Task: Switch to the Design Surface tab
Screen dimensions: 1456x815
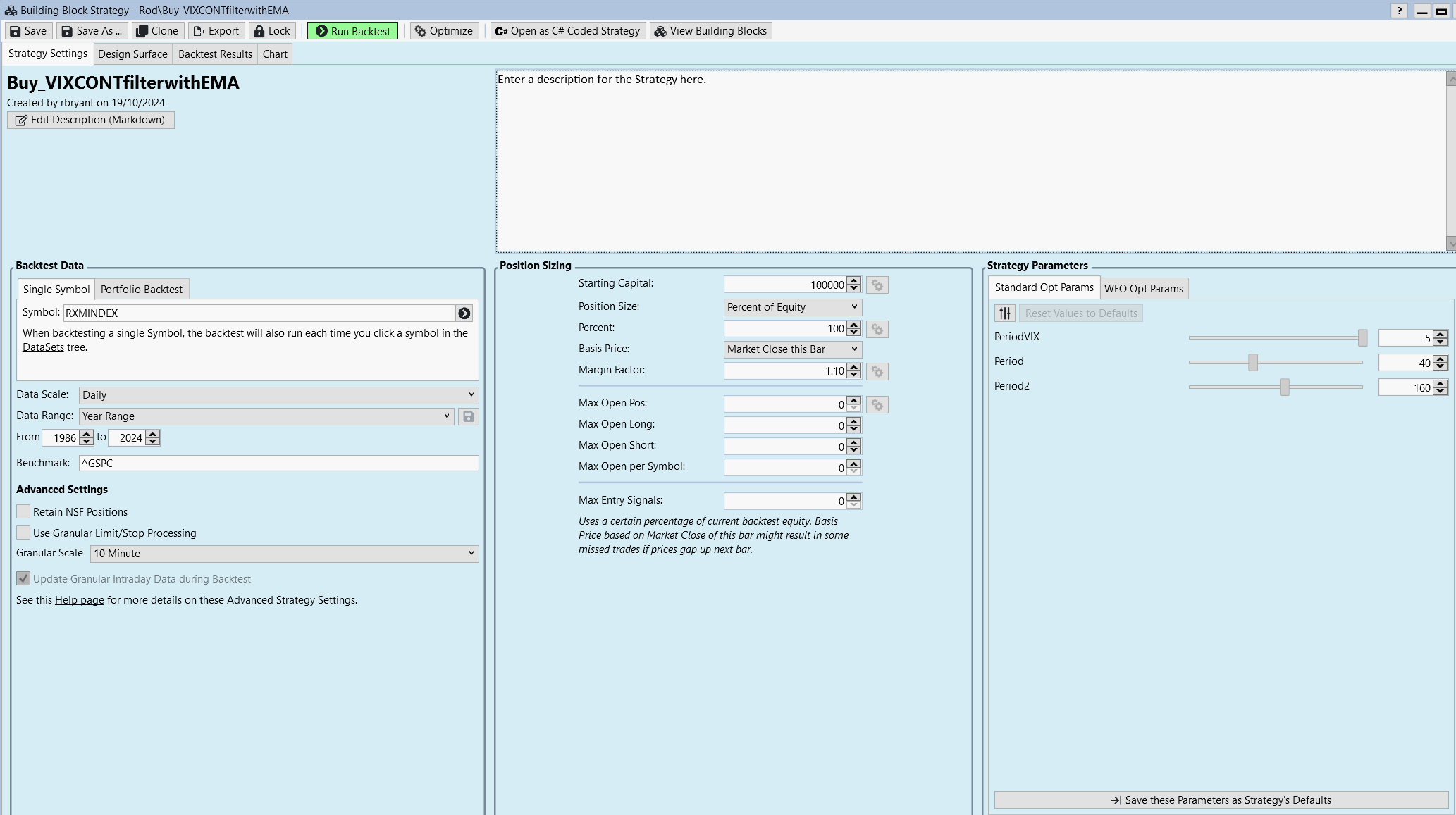Action: 132,54
